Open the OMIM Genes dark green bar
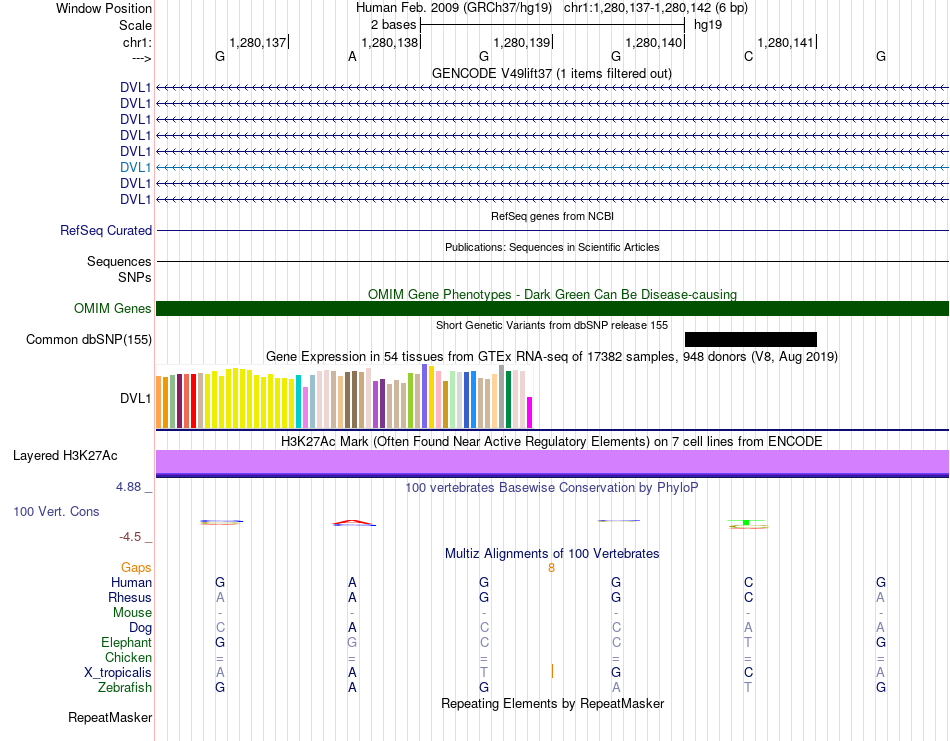 pyautogui.click(x=552, y=308)
